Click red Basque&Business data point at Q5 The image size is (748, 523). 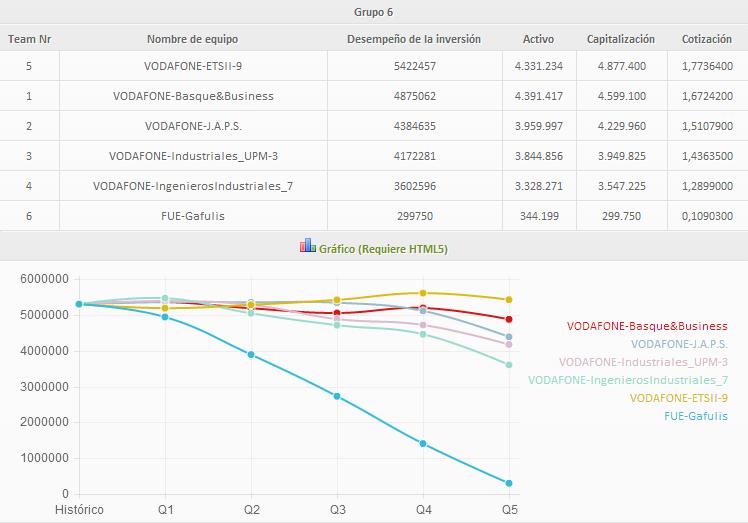tap(509, 319)
